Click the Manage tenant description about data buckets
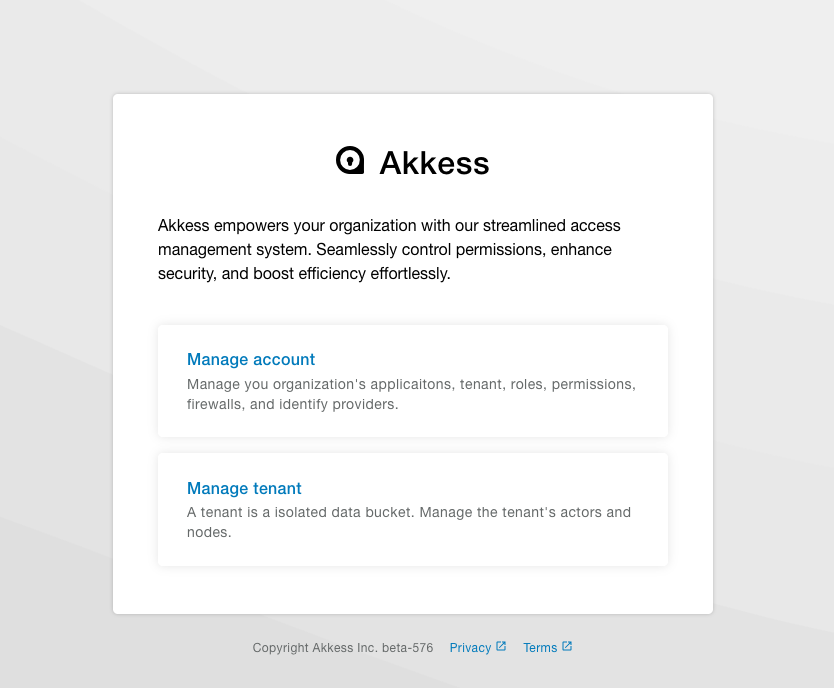This screenshot has height=688, width=834. [408, 521]
